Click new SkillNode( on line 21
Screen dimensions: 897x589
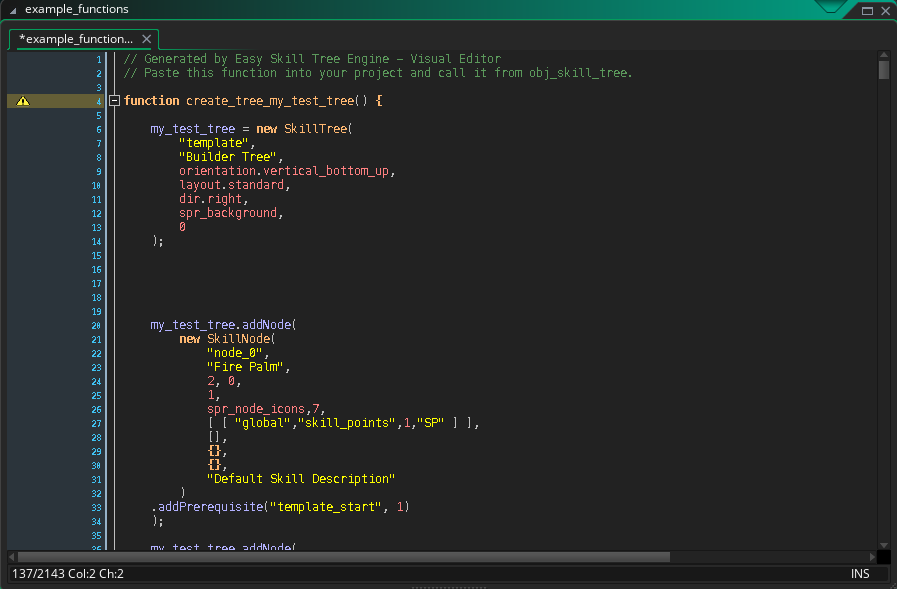pyautogui.click(x=227, y=339)
